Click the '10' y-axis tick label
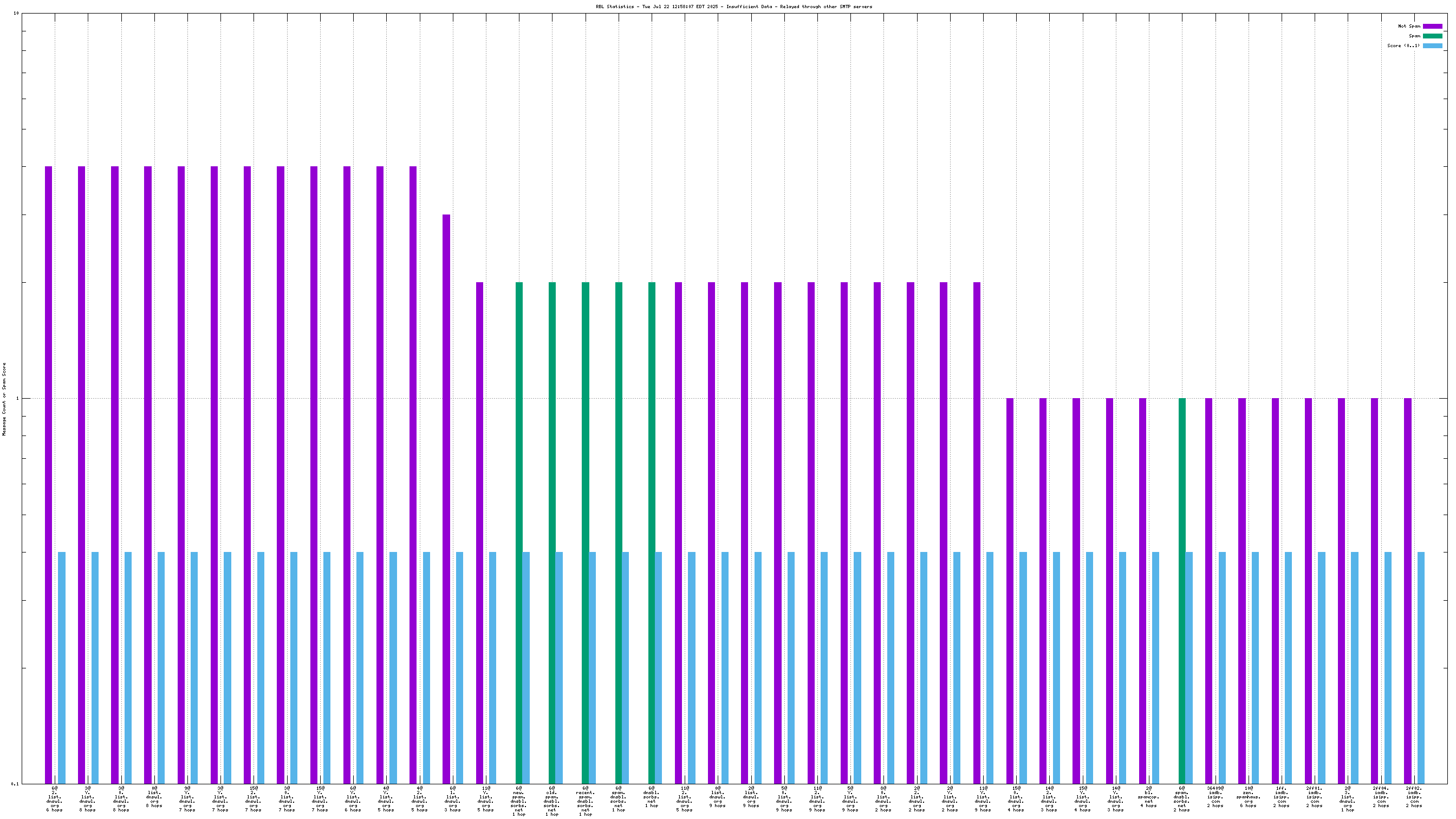This screenshot has width=1456, height=819. (16, 13)
